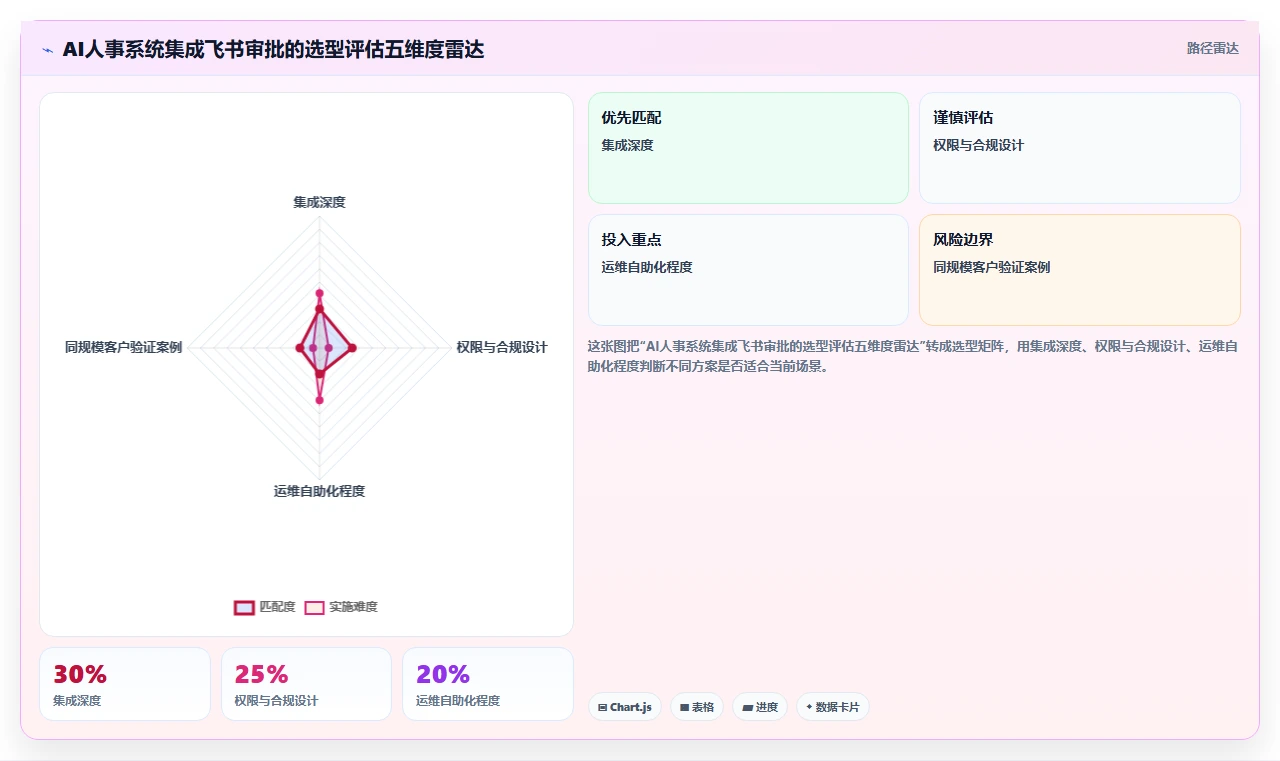This screenshot has height=761, width=1280.
Task: Open the 优先匹配 card
Action: [x=748, y=148]
